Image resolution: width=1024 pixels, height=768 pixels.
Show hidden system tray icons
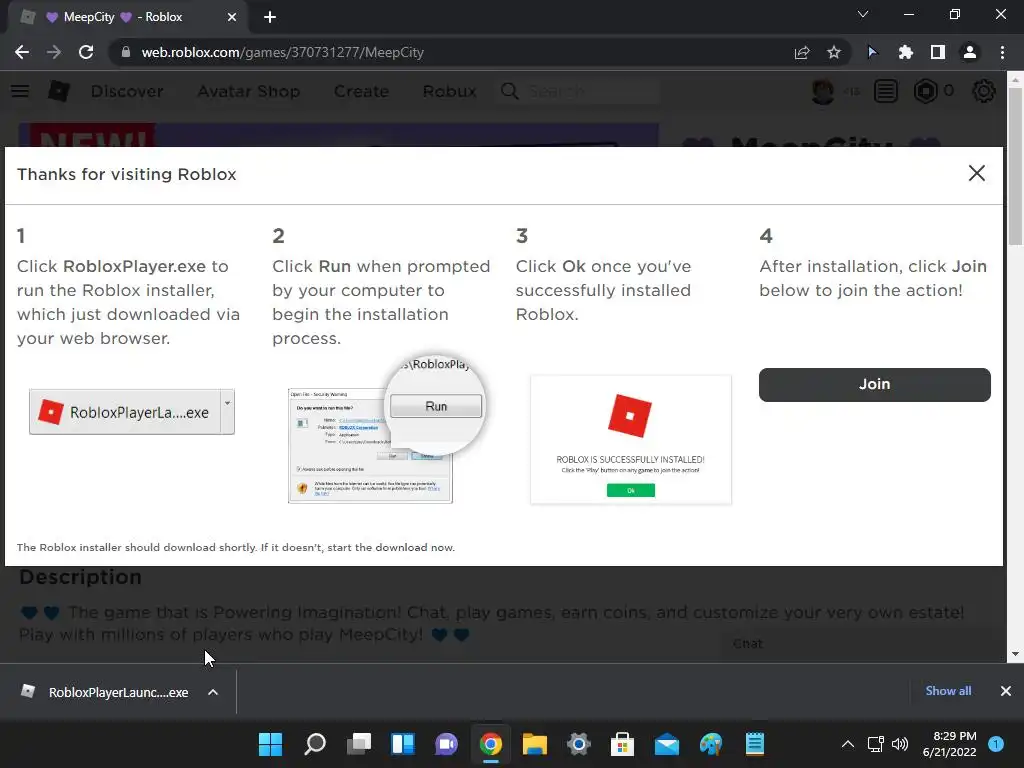click(847, 744)
